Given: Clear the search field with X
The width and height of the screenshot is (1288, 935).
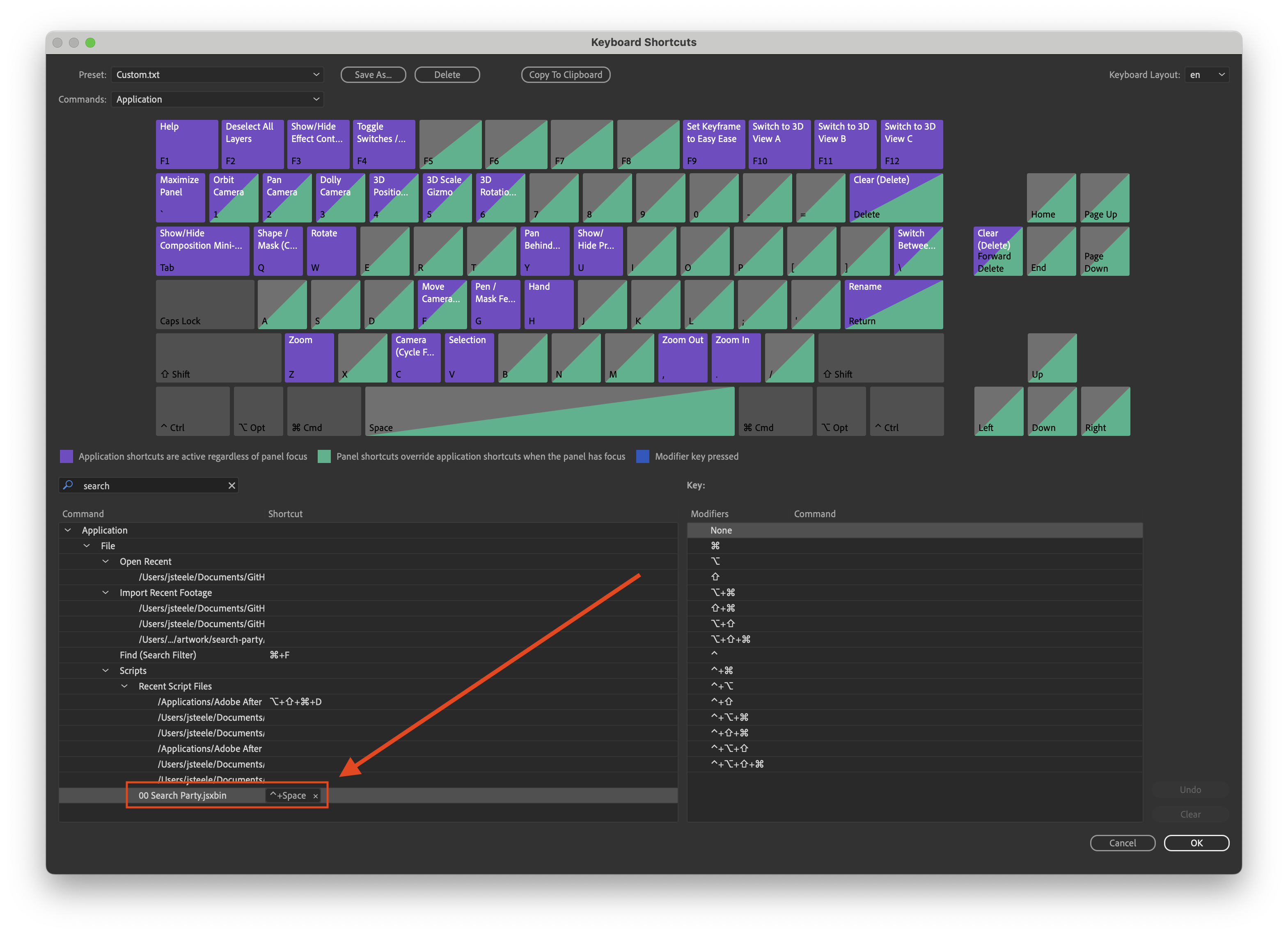Looking at the screenshot, I should click(x=232, y=485).
